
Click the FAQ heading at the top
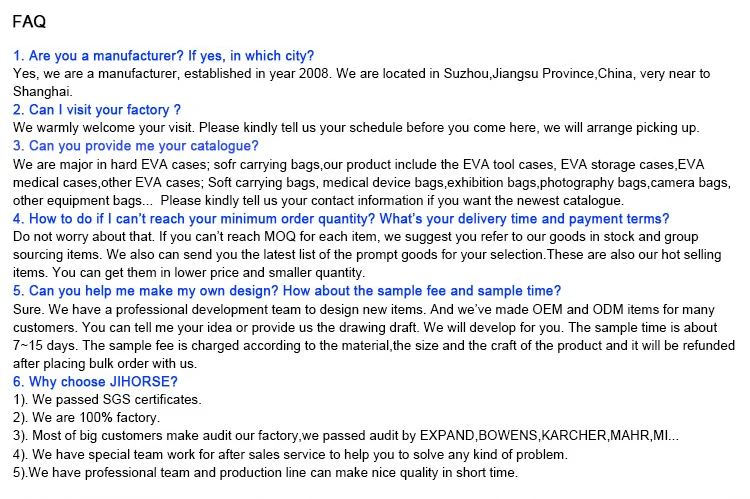pyautogui.click(x=29, y=21)
